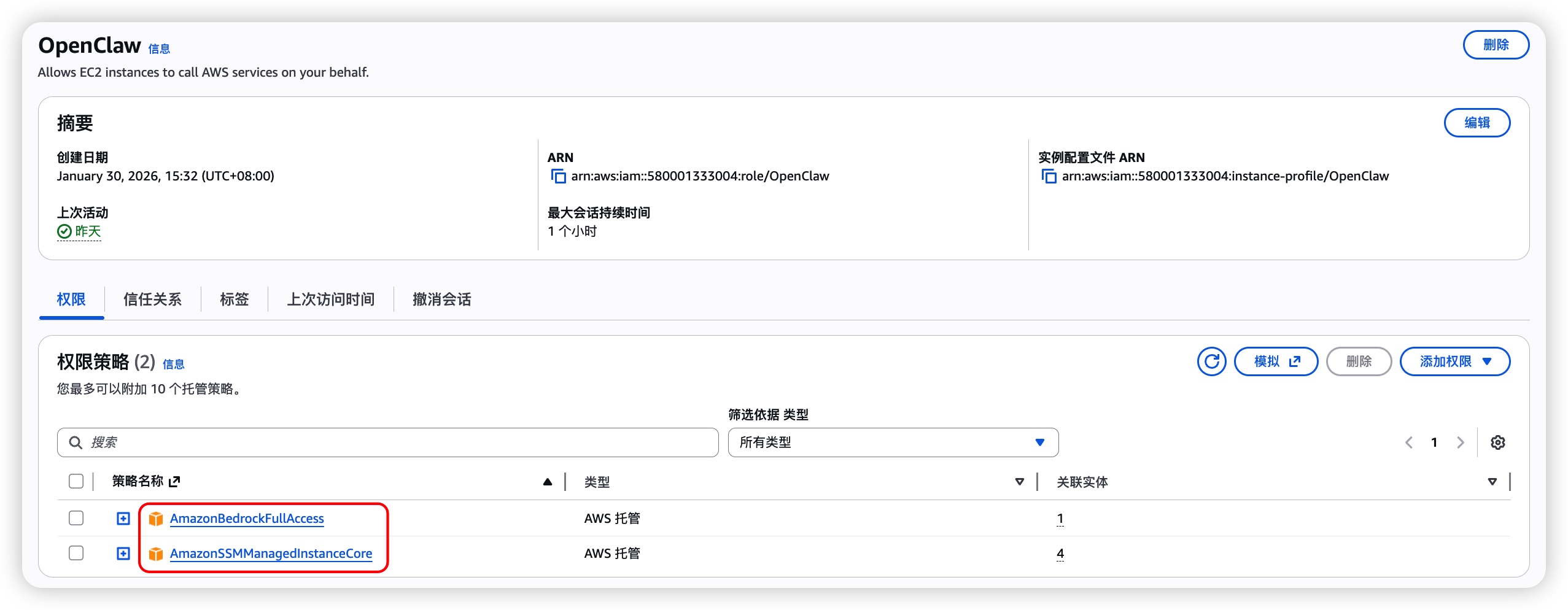Screen dimensions: 1568x610
Task: Click the 编辑 summary button
Action: click(1477, 123)
